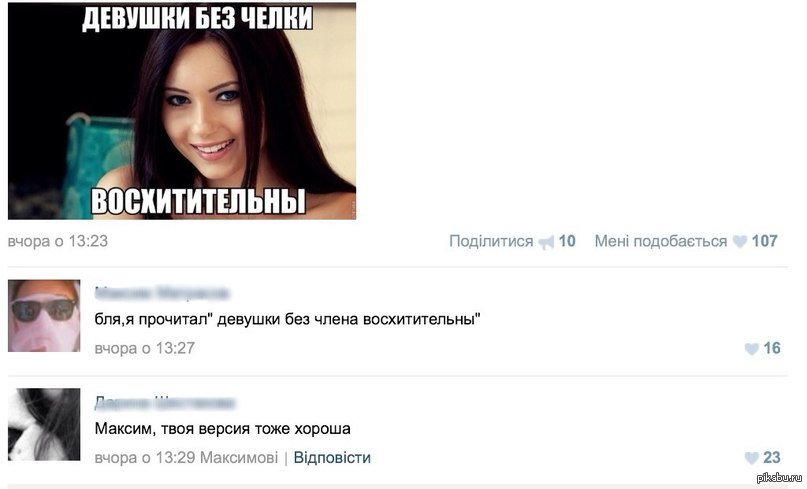Click the Максимові reply reference

(x=239, y=458)
